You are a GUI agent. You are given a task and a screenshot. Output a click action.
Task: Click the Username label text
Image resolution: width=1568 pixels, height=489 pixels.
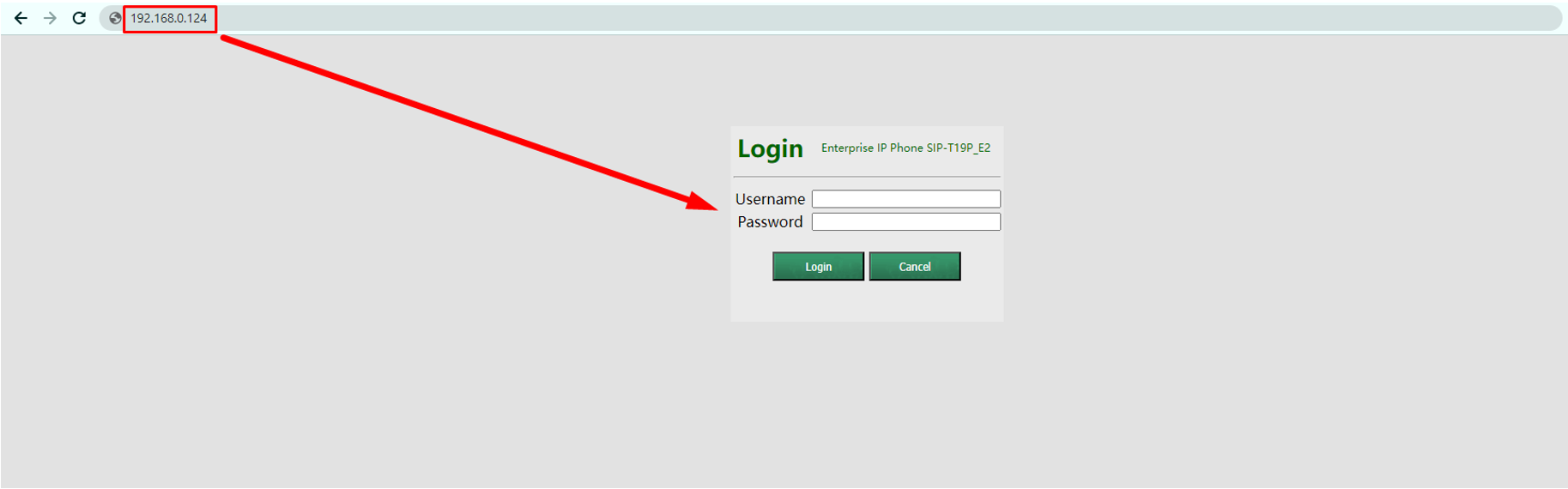coord(770,199)
